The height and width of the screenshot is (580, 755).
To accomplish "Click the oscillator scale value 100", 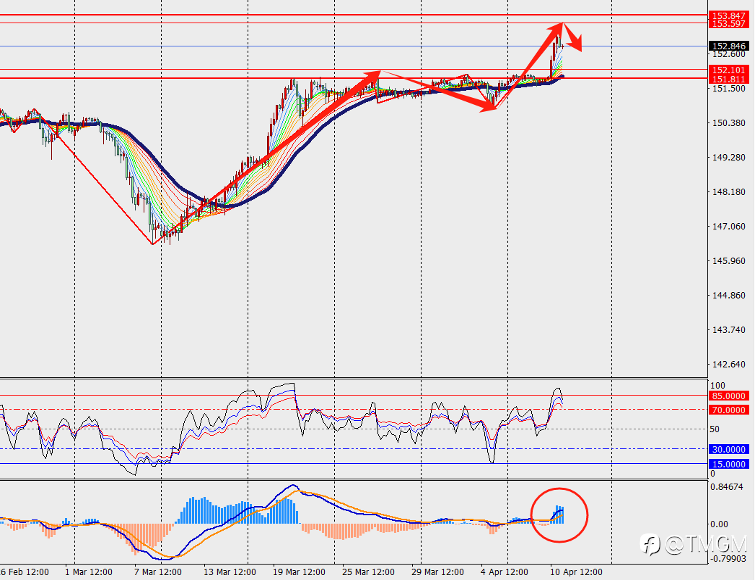I will pyautogui.click(x=717, y=386).
